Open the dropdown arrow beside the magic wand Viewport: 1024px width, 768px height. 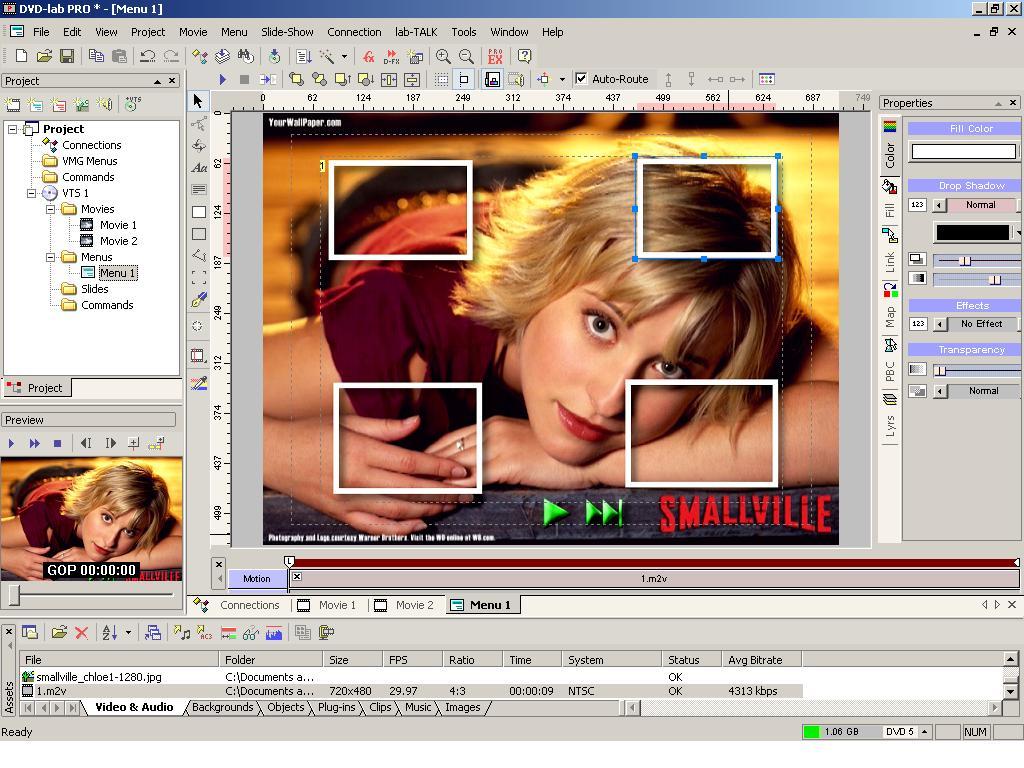[x=344, y=56]
